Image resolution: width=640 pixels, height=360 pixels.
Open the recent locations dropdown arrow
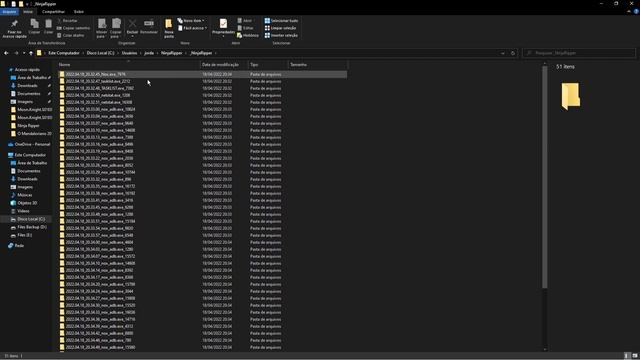(x=24, y=53)
